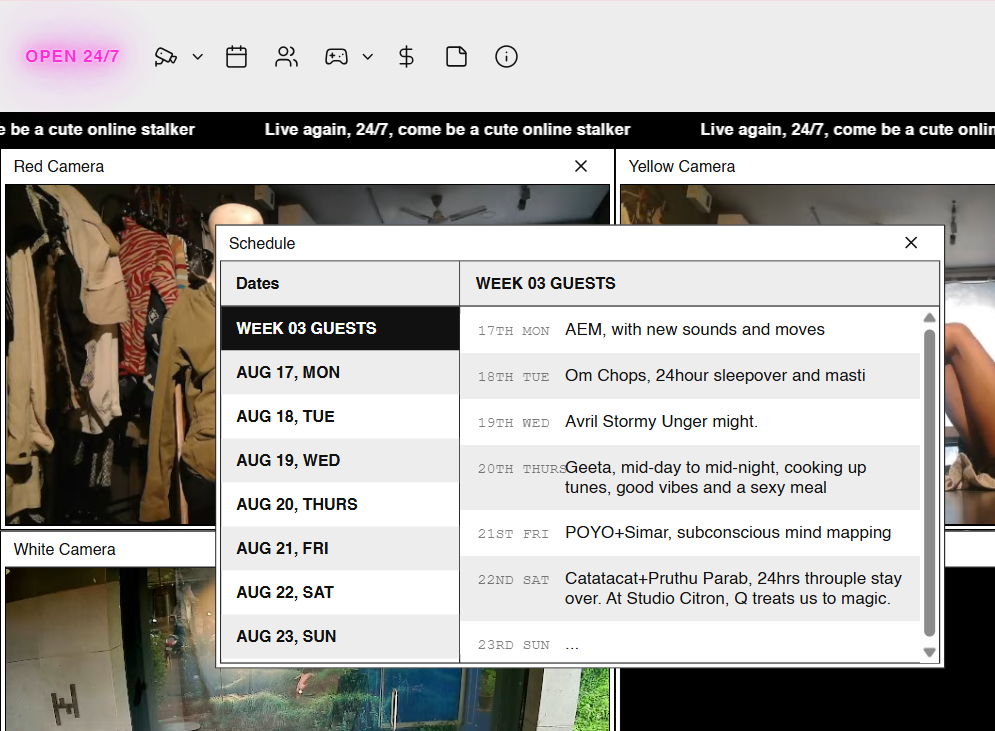Open the game controller icon

click(x=336, y=56)
